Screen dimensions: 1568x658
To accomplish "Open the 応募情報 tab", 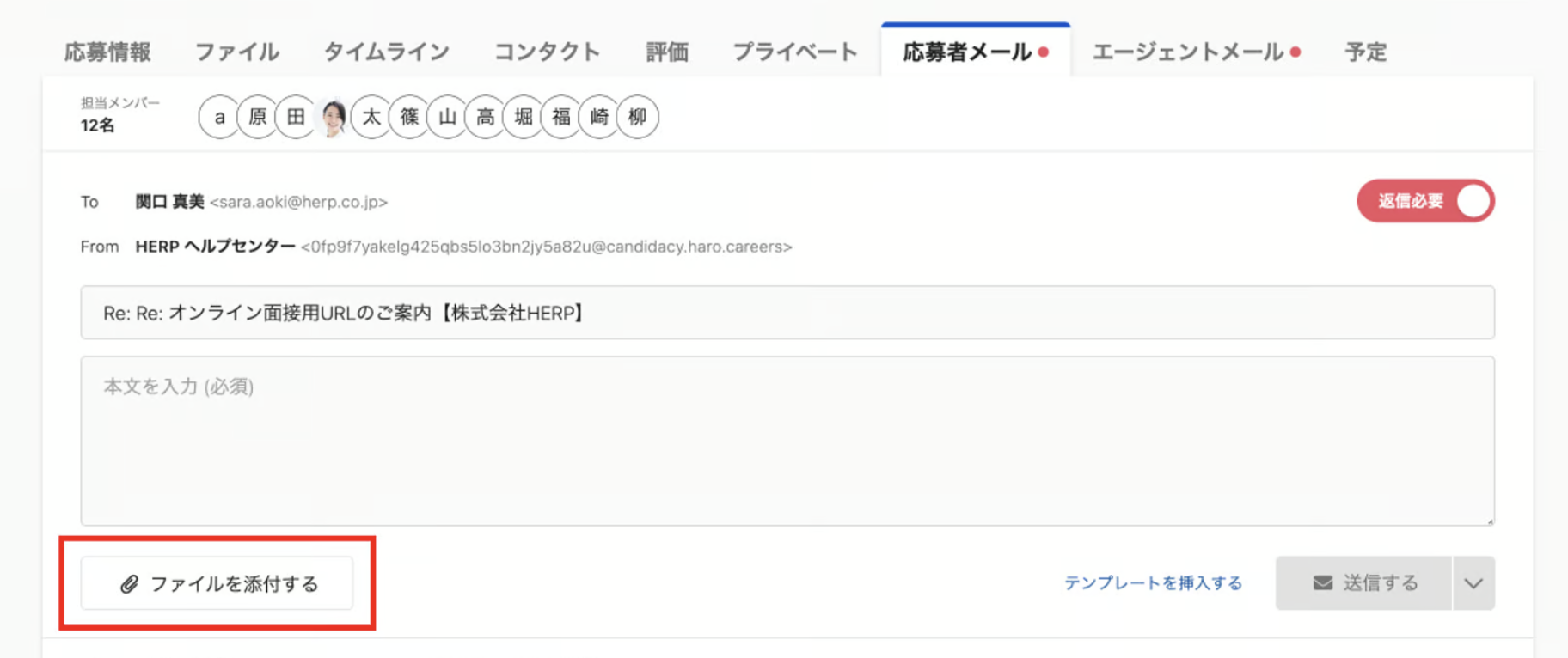I will [x=107, y=52].
